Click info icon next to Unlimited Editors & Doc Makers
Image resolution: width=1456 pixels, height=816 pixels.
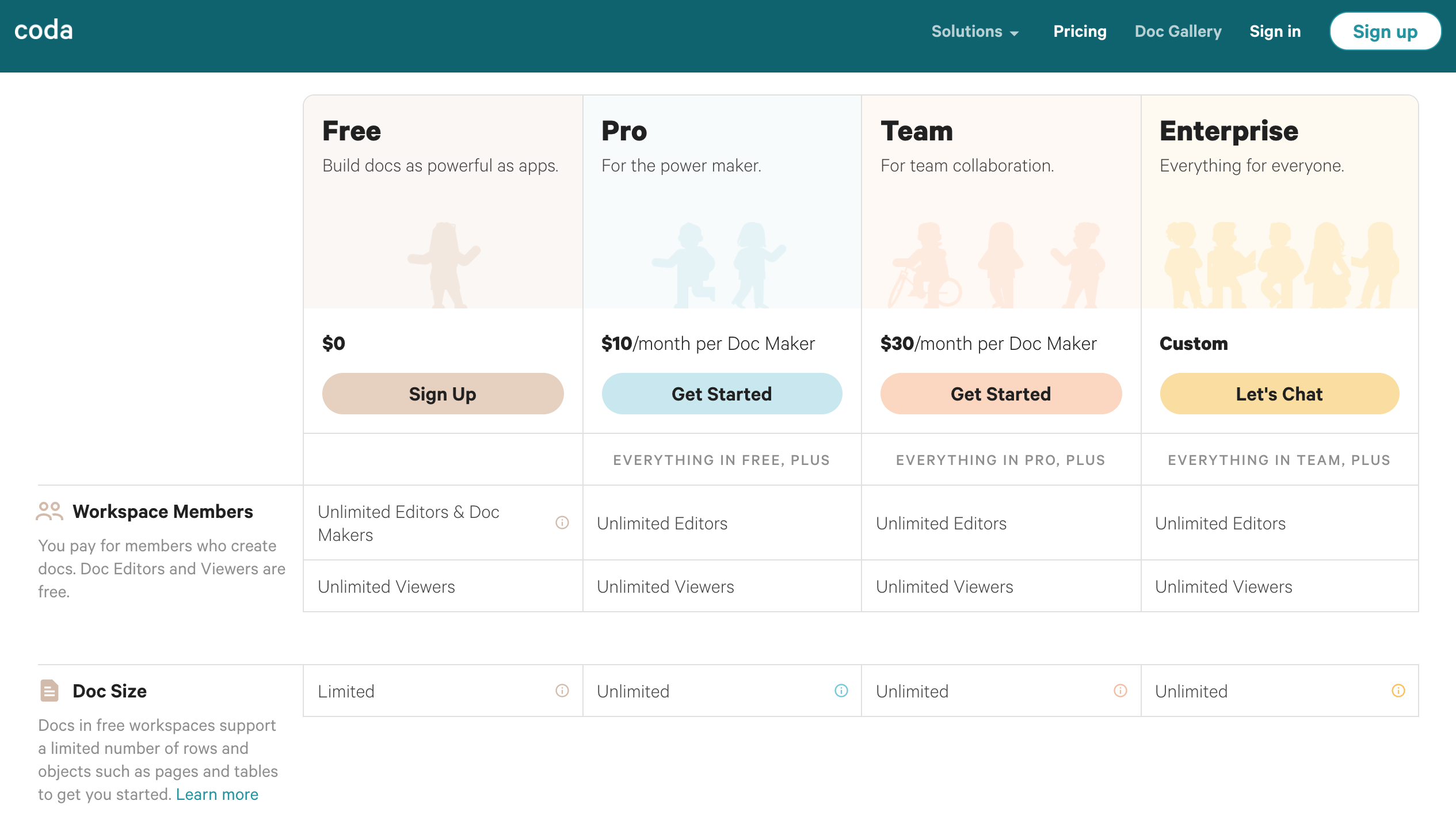562,523
